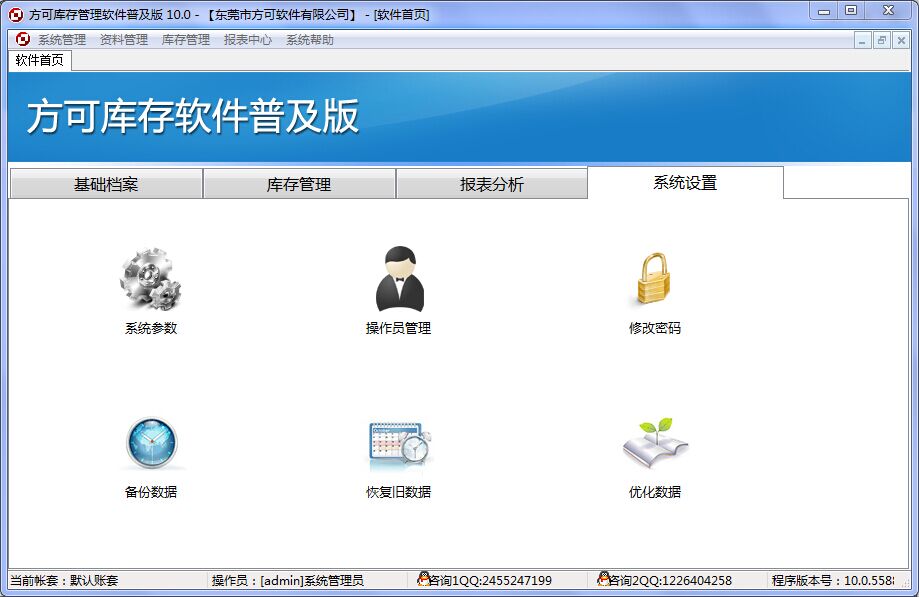Restore the inner child window
The image size is (919, 597).
pos(881,40)
